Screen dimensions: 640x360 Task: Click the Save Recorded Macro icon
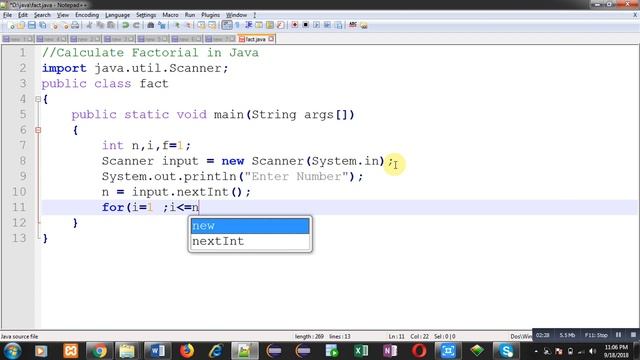point(338,25)
